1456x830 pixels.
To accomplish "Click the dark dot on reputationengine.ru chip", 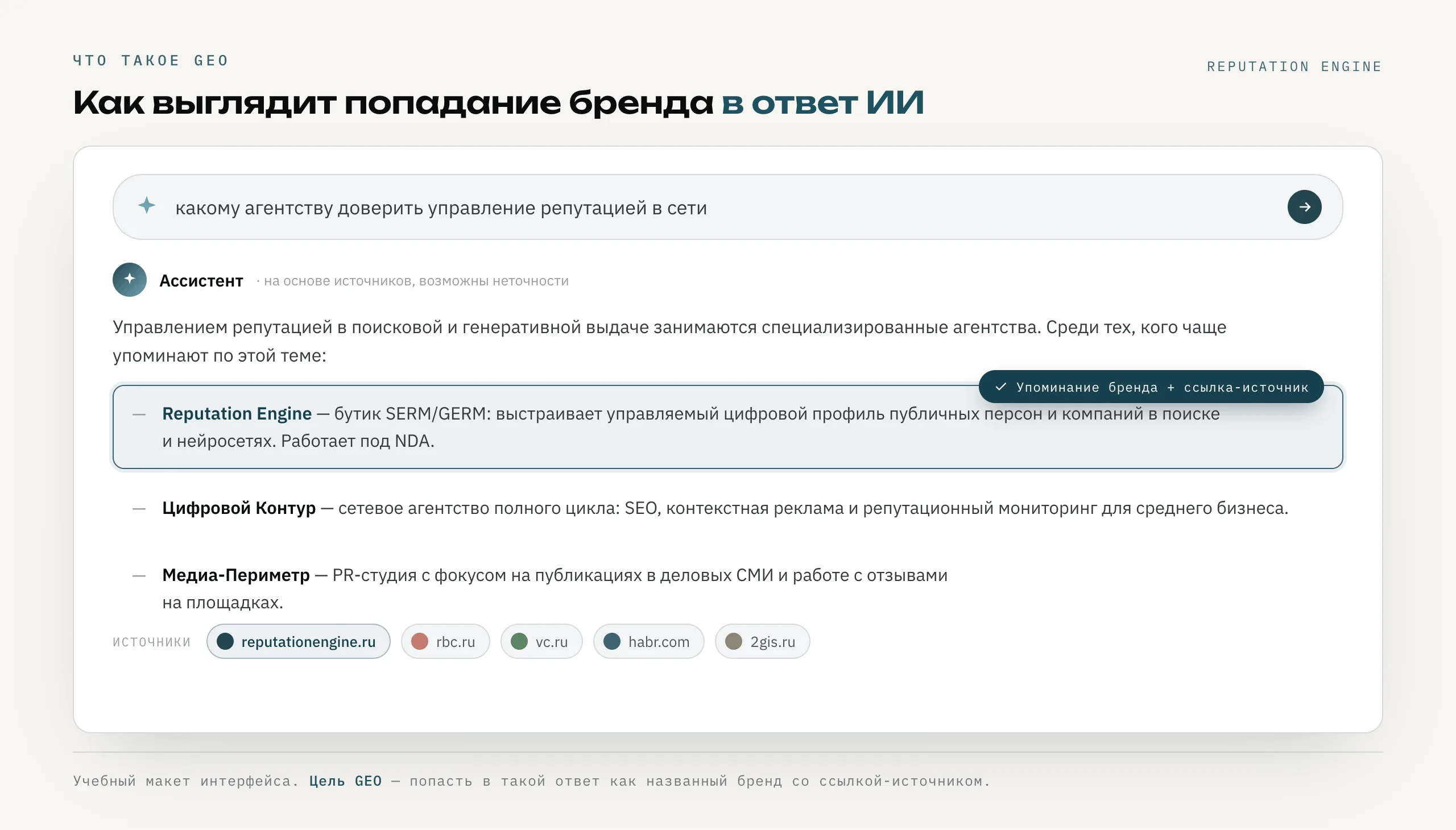I will coord(225,641).
